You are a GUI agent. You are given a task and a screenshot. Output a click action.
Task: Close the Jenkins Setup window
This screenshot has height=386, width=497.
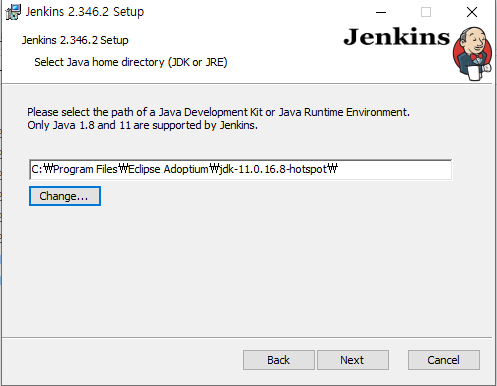(472, 12)
